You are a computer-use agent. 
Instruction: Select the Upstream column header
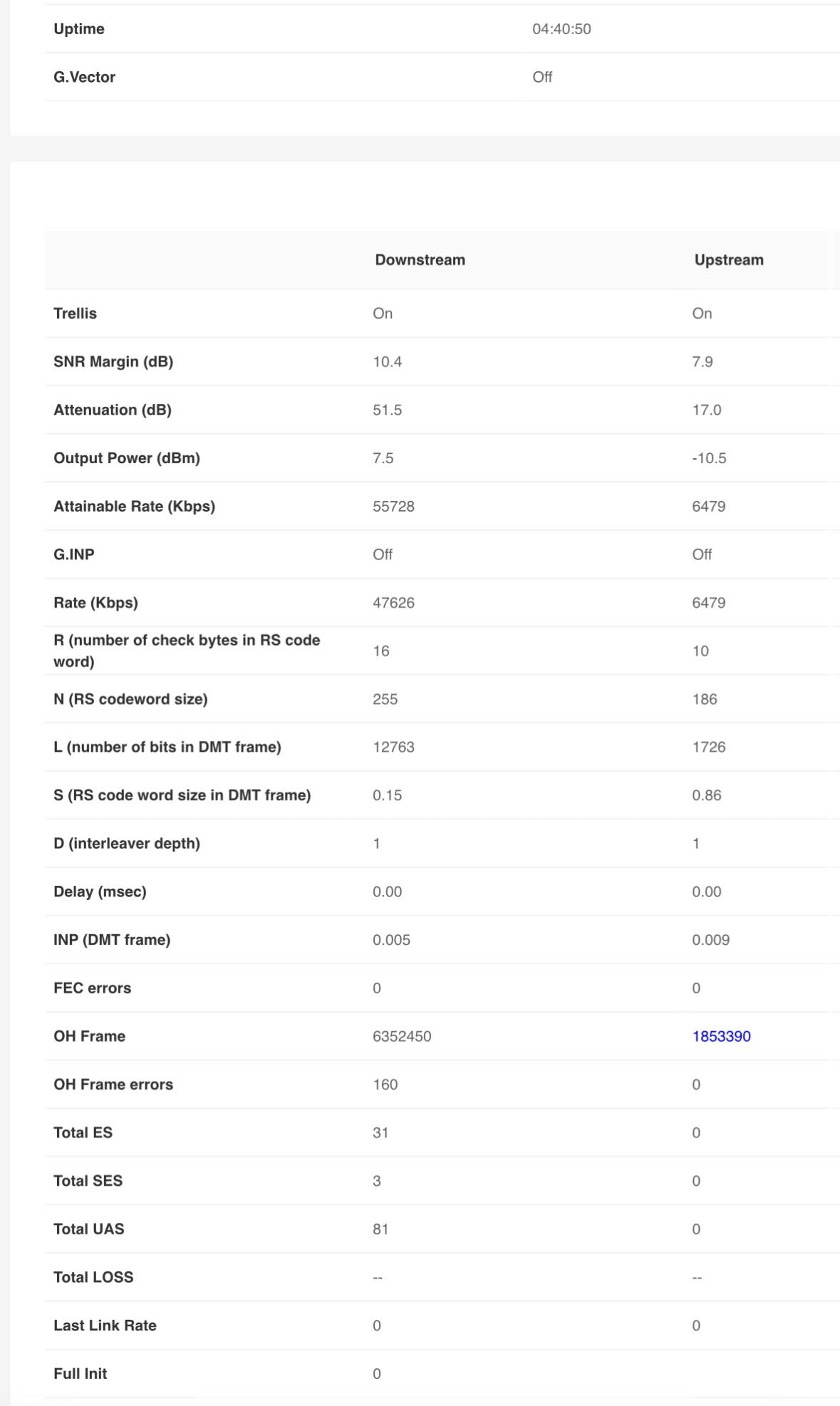(x=729, y=260)
